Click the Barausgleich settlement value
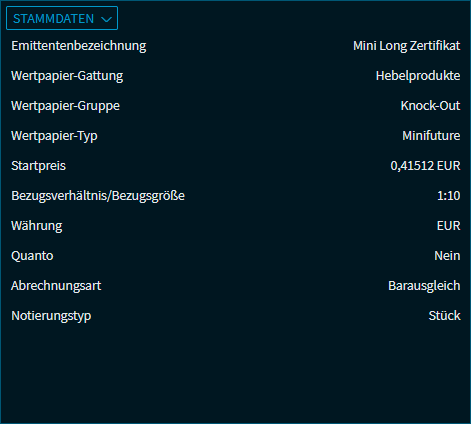Image resolution: width=471 pixels, height=424 pixels. click(424, 286)
